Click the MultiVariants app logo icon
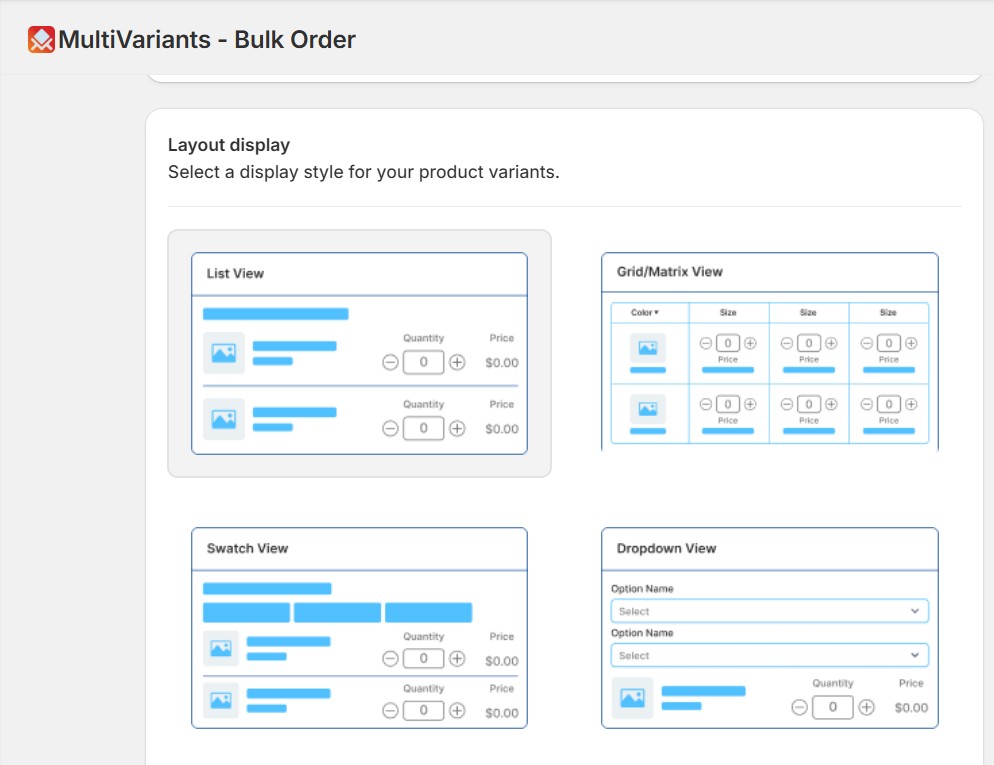Image resolution: width=994 pixels, height=765 pixels. click(x=40, y=40)
